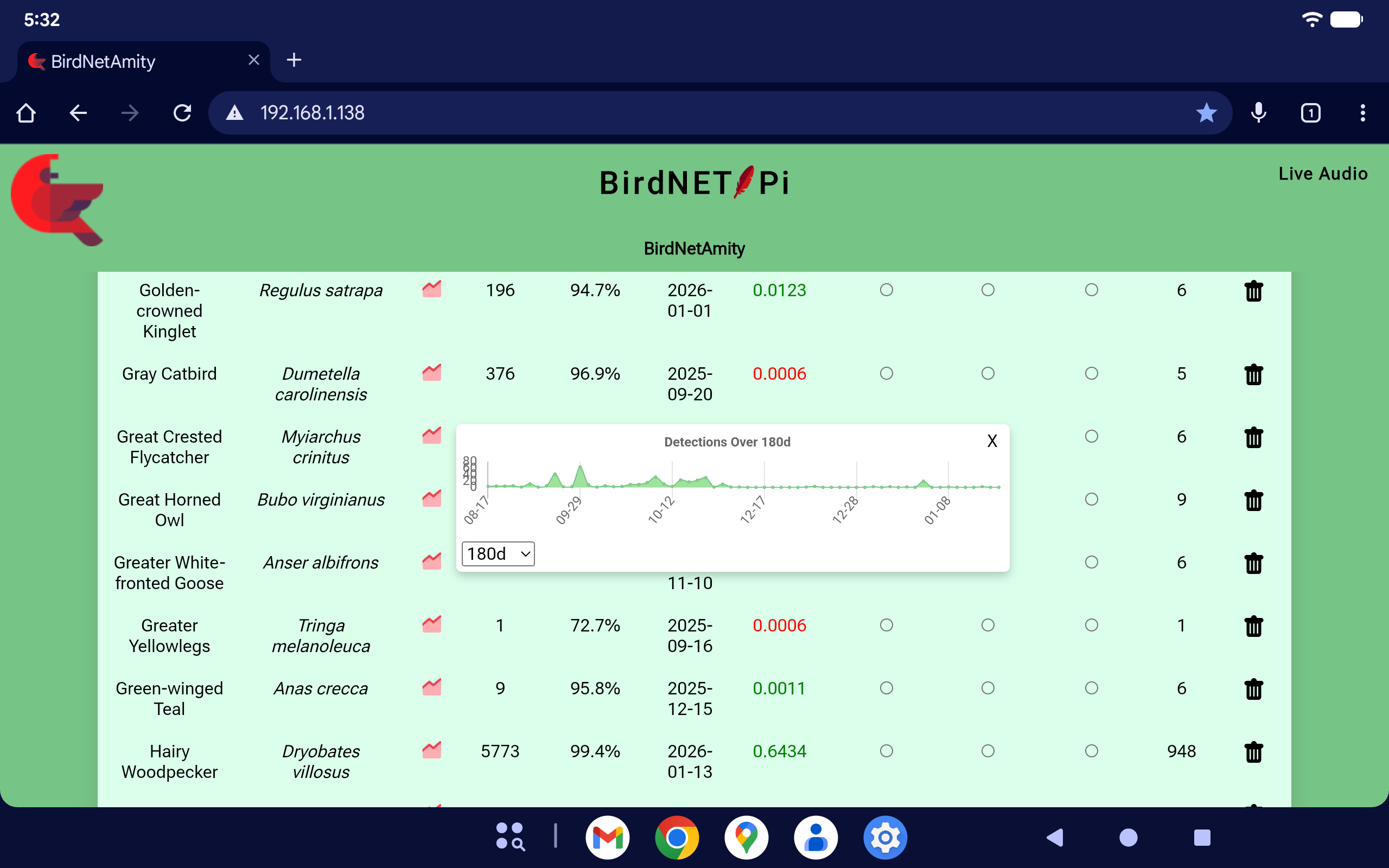
Task: Bookmark page with the star icon
Action: 1206,112
